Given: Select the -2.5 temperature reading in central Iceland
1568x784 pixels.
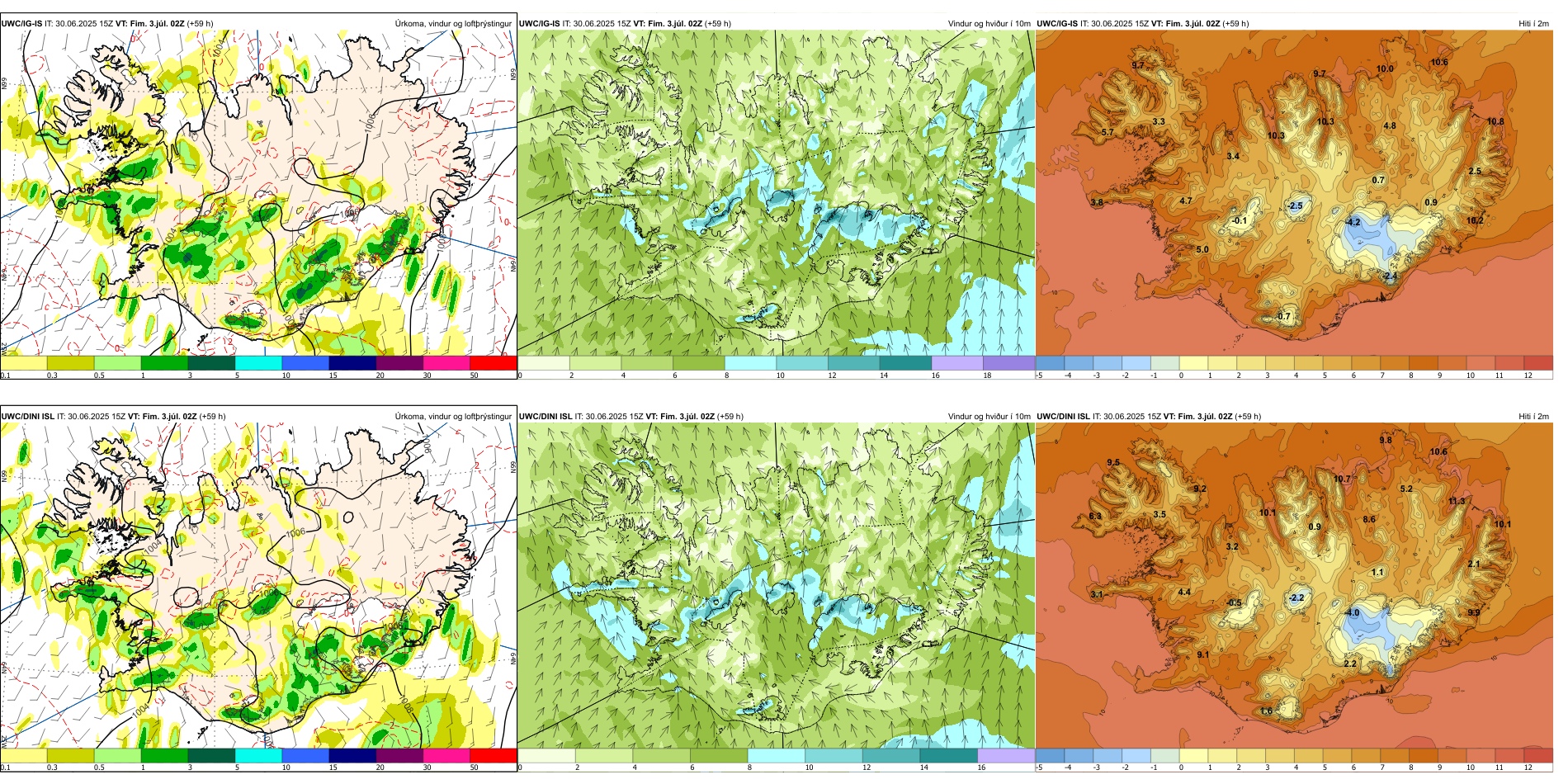Looking at the screenshot, I should pos(1296,206).
